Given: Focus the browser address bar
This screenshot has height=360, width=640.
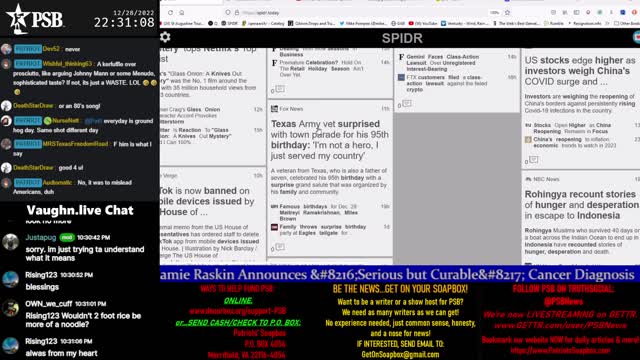Looking at the screenshot, I should click(x=359, y=13).
